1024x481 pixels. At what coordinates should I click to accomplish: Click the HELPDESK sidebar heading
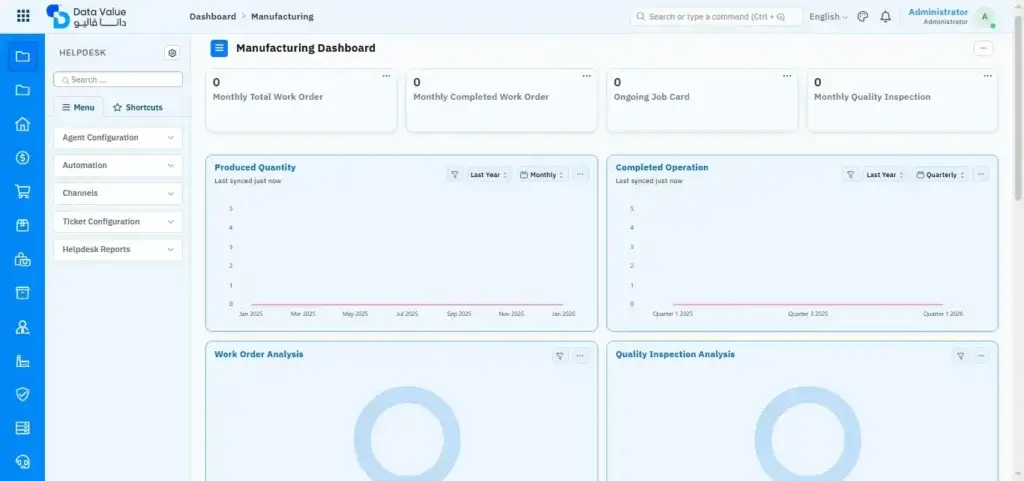point(82,53)
